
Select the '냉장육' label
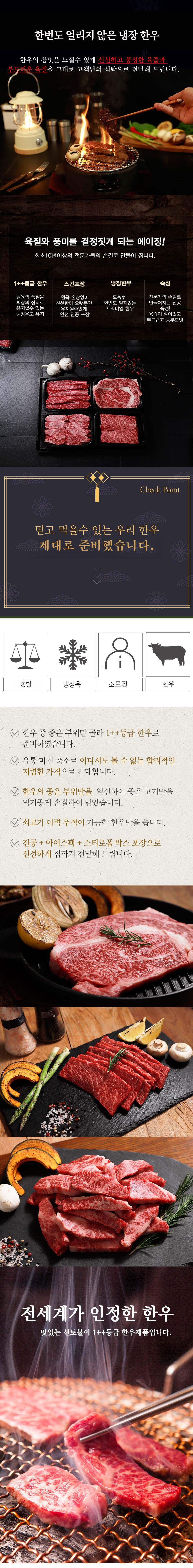click(x=73, y=684)
